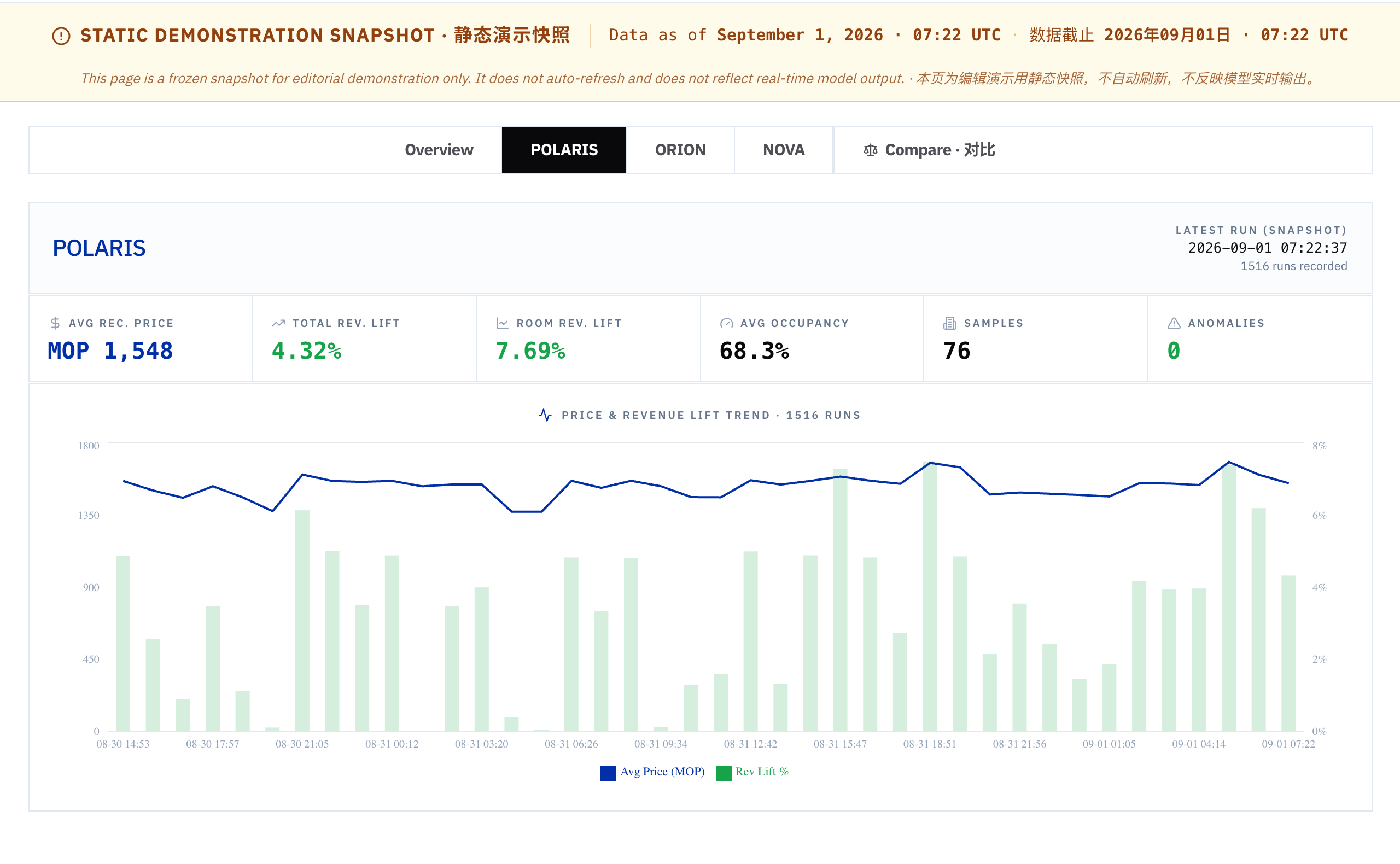Click the 1800 left axis label

[x=89, y=446]
